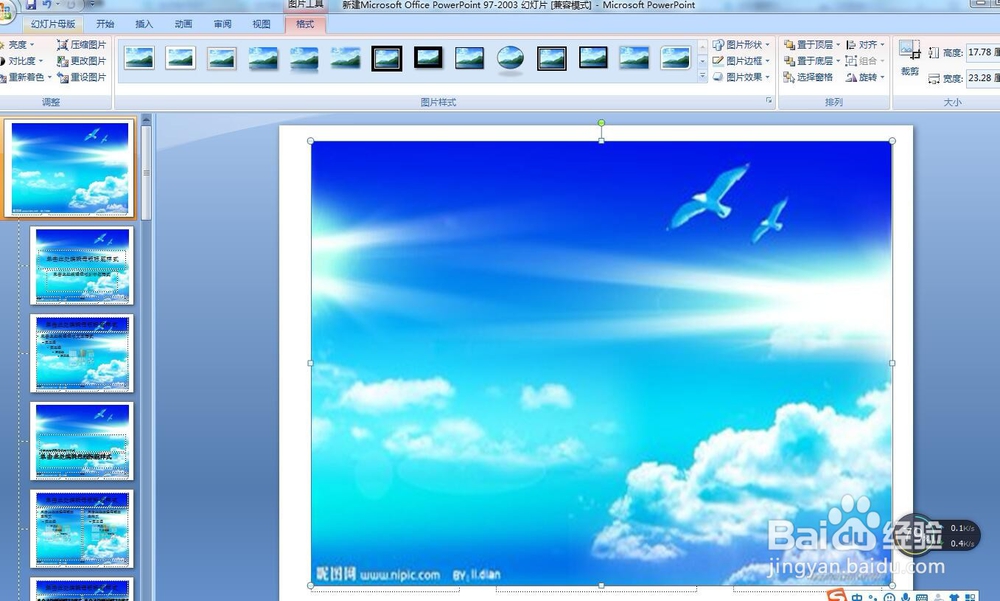1000x601 pixels.
Task: Apply the fourth picture style (drop shadow rectangle)
Action: [263, 58]
